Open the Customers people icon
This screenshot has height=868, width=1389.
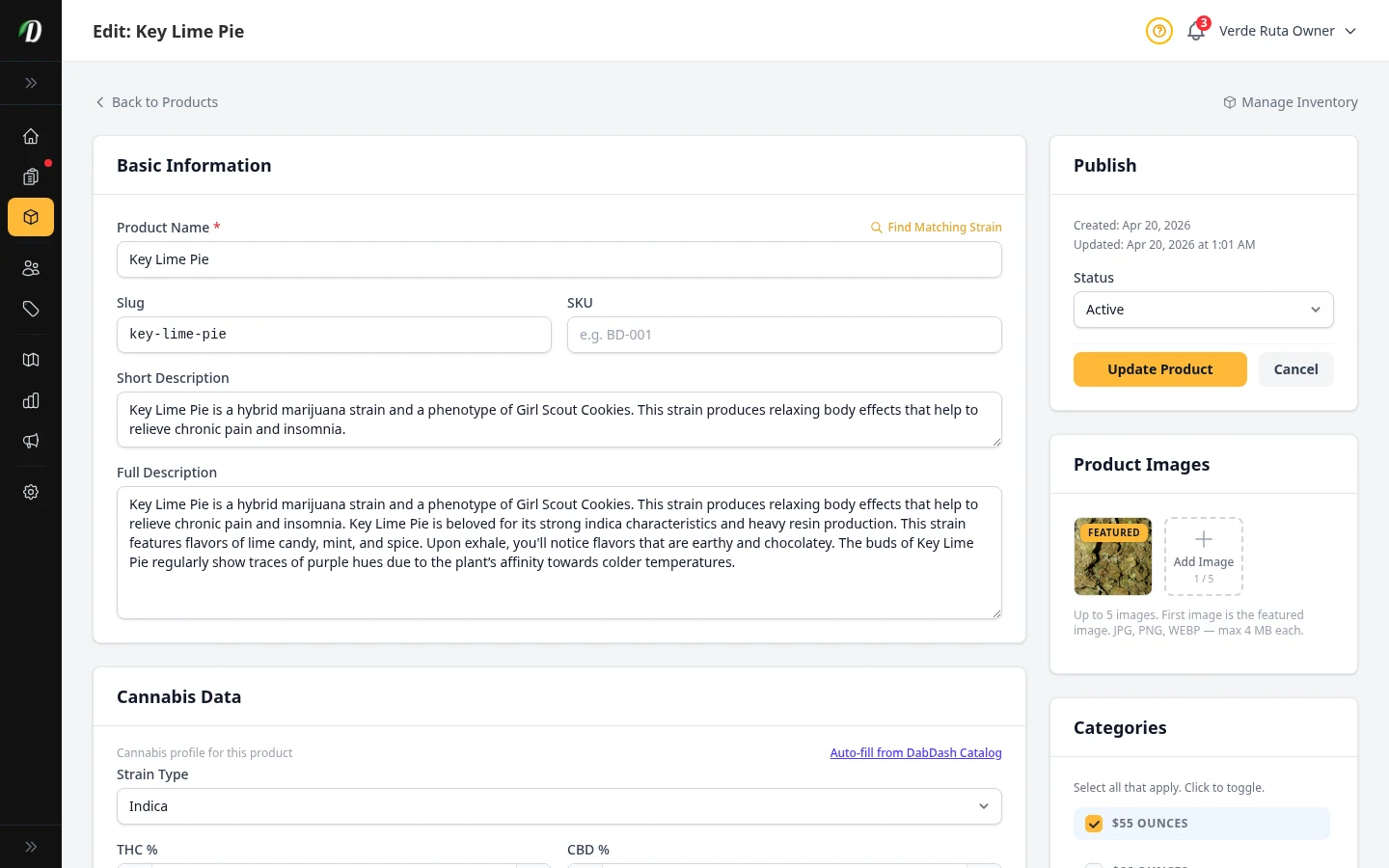click(31, 268)
